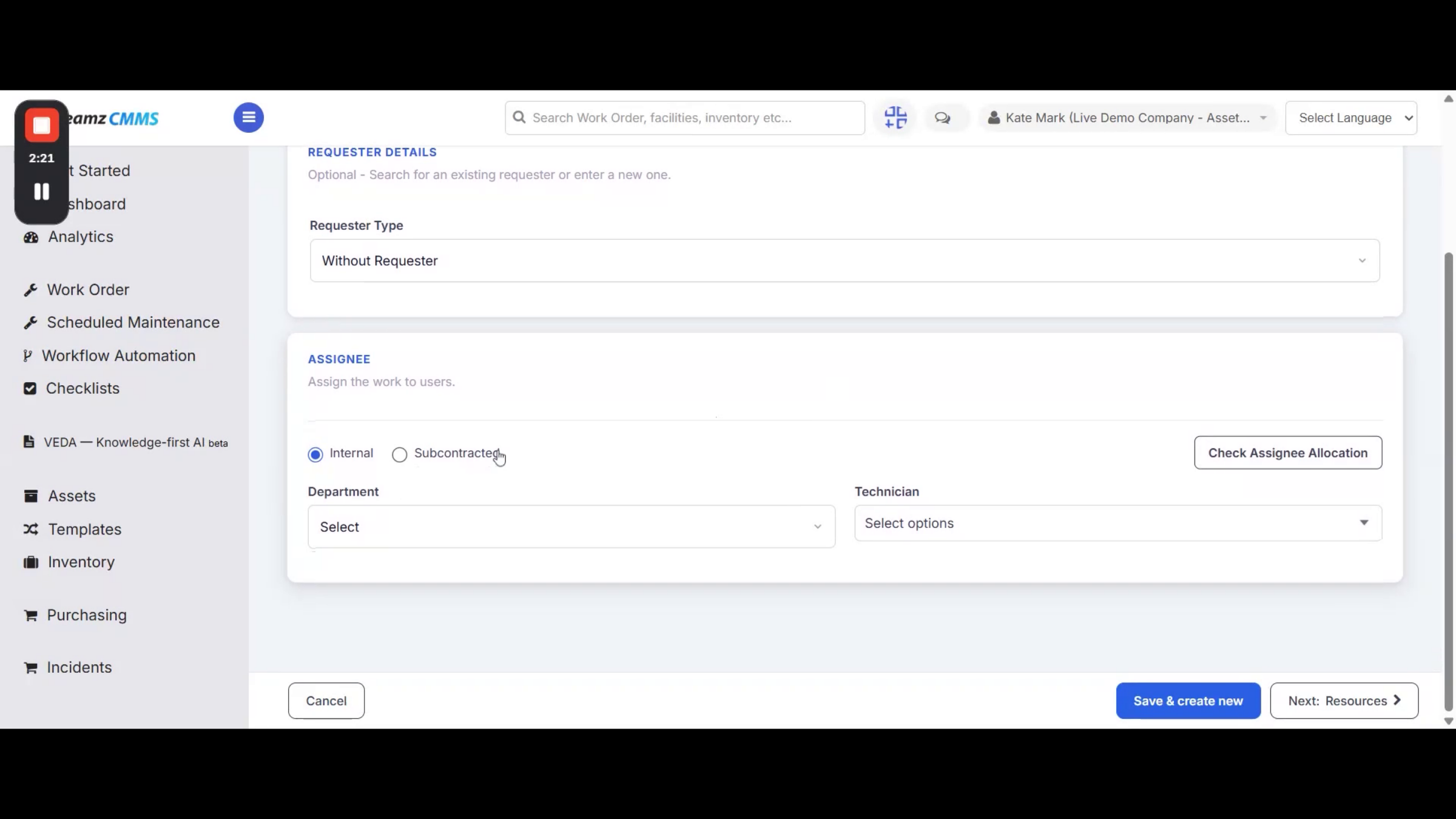This screenshot has width=1456, height=819.
Task: Click the Requester Type label
Action: click(x=357, y=226)
